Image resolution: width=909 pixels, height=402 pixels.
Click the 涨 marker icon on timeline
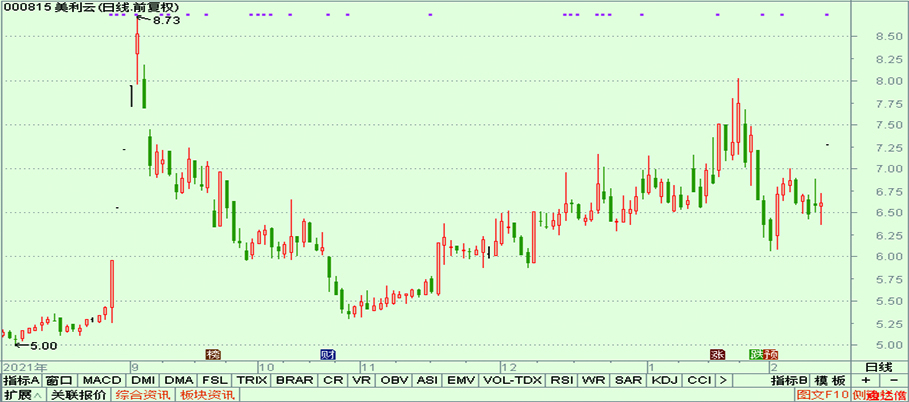click(718, 354)
